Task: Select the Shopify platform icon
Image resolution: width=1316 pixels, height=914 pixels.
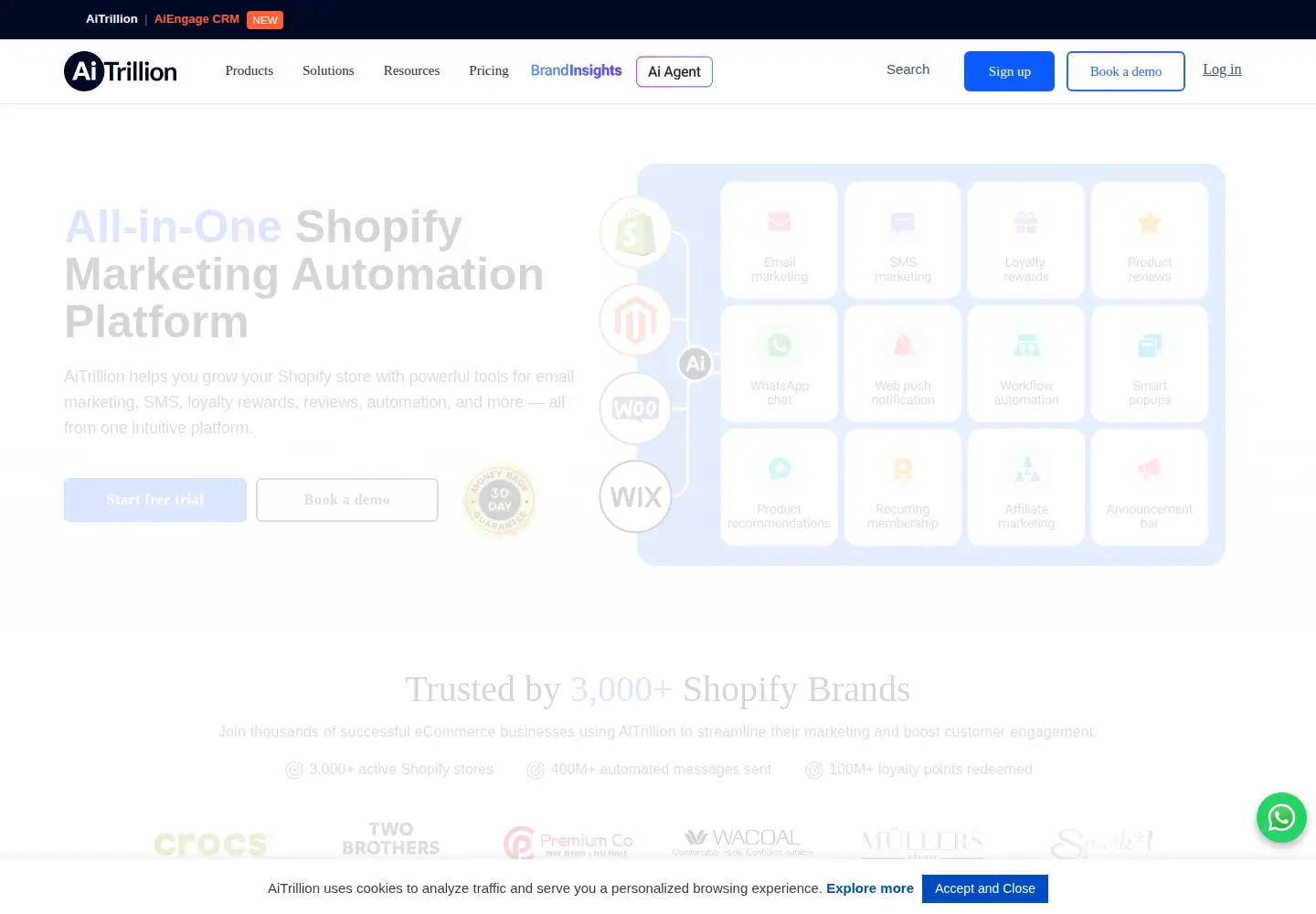Action: 635,232
